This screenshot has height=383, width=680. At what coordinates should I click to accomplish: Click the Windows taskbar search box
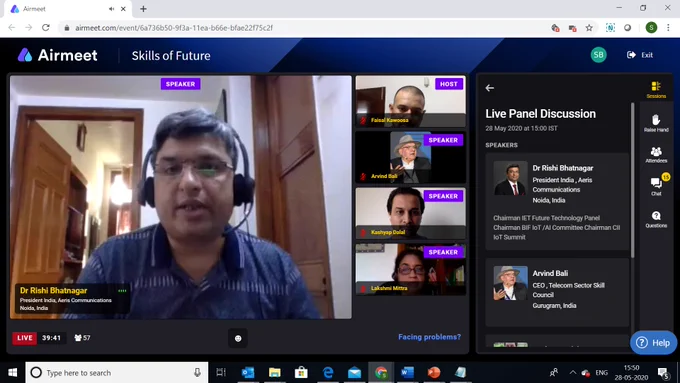(117, 373)
